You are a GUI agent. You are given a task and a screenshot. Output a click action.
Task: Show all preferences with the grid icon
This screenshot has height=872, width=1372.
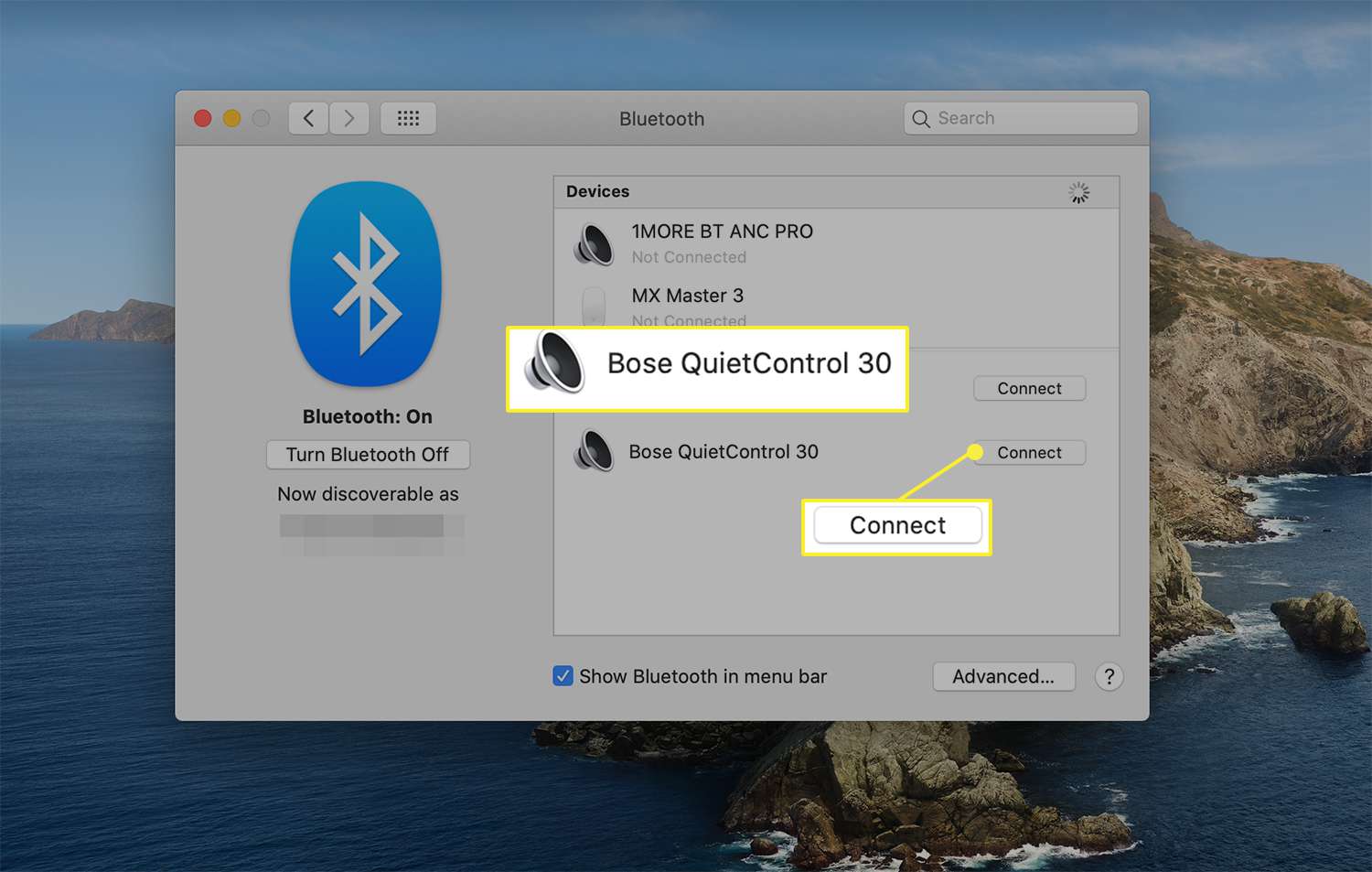pos(408,118)
